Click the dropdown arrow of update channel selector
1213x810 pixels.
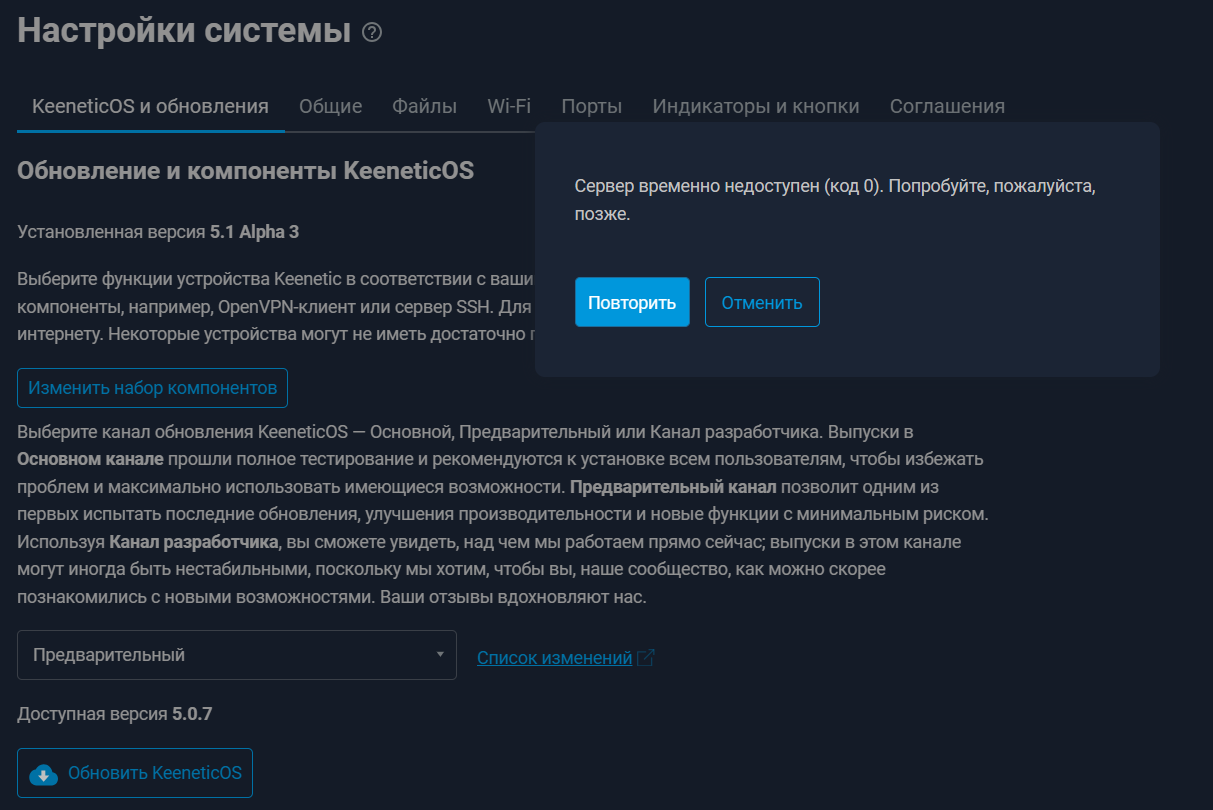tap(440, 655)
